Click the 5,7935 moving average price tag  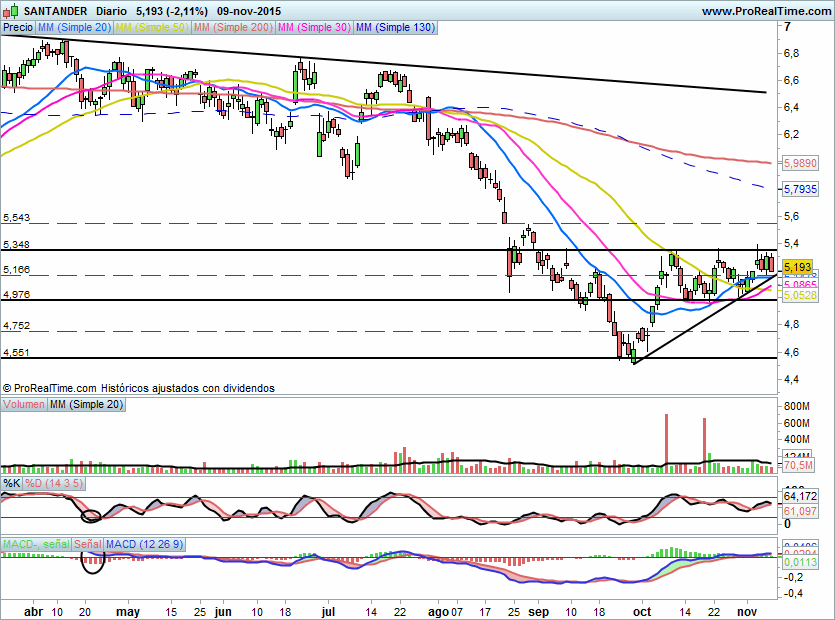tap(800, 189)
